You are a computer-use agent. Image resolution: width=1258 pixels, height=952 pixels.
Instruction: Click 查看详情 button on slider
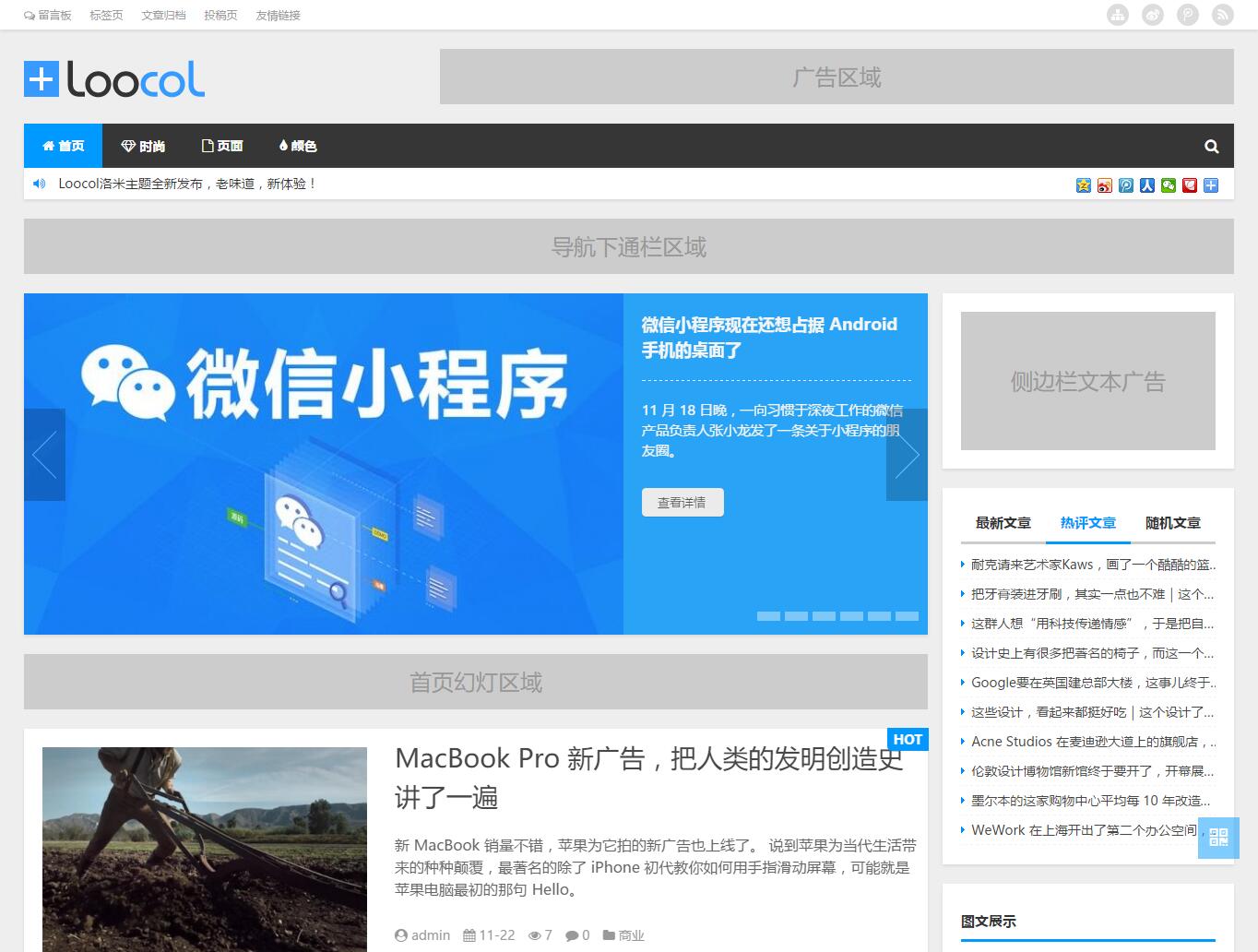[682, 502]
